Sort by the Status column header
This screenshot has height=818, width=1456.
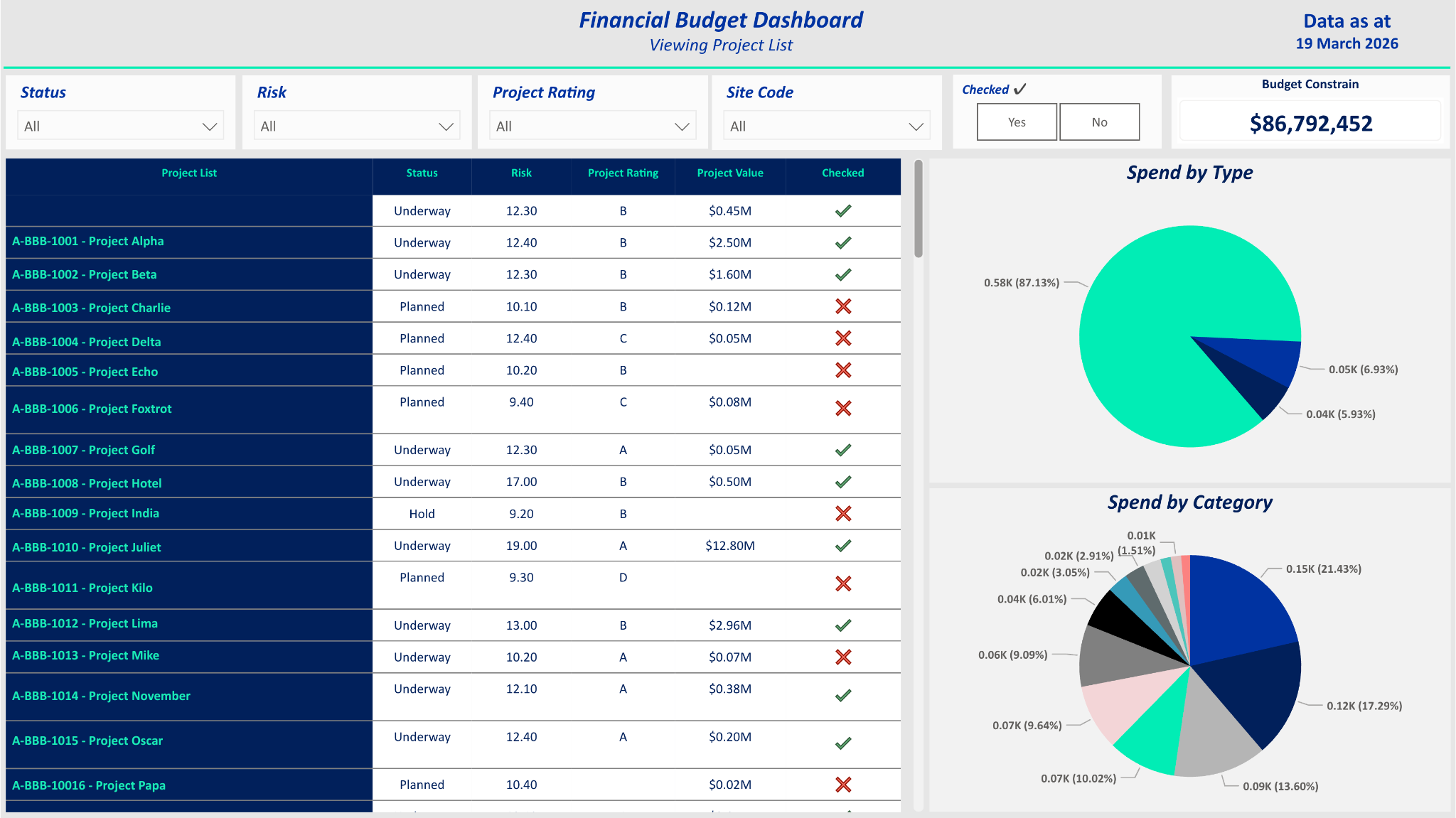pos(422,173)
